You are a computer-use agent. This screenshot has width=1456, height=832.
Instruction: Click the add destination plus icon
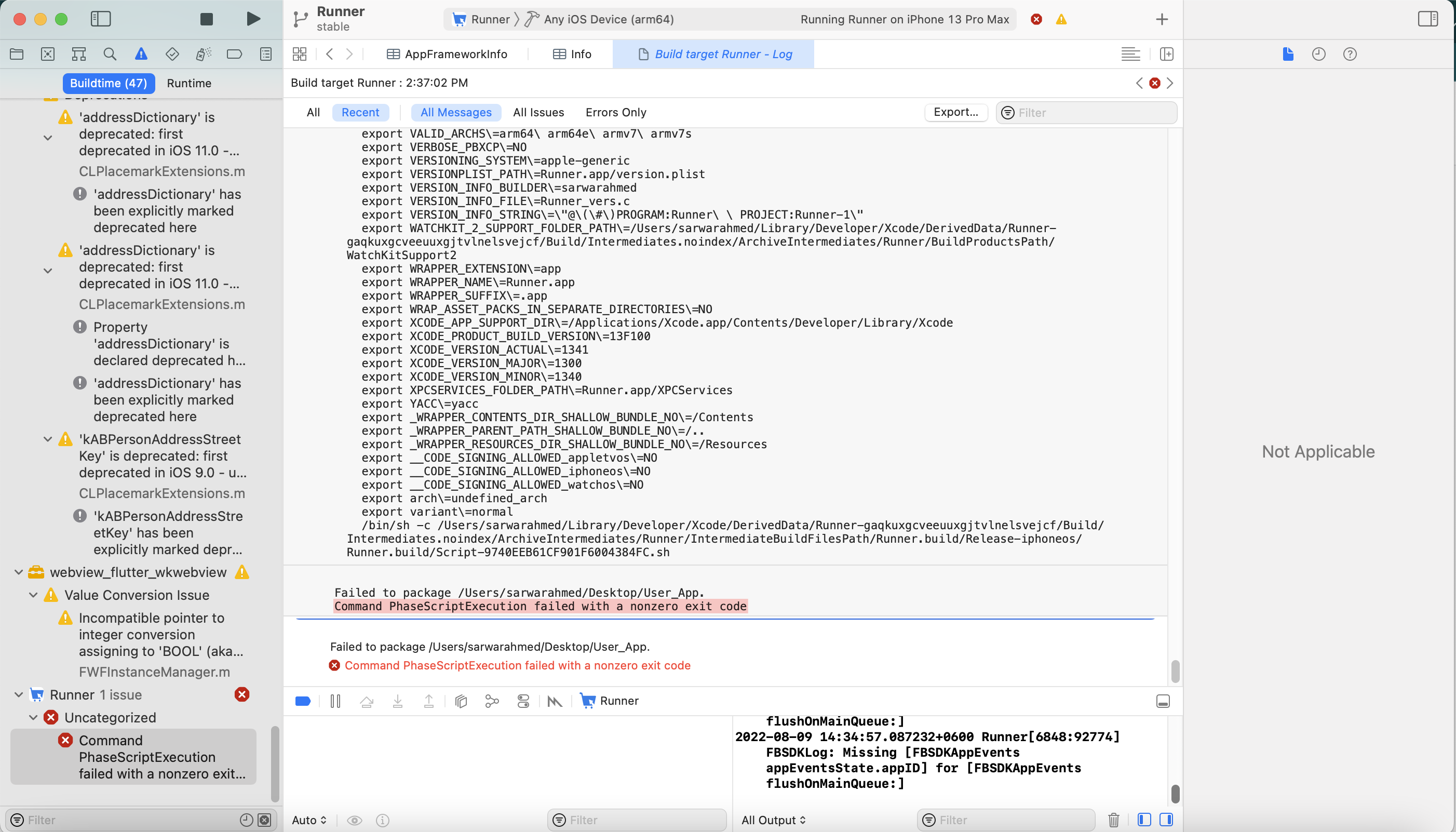[1162, 18]
